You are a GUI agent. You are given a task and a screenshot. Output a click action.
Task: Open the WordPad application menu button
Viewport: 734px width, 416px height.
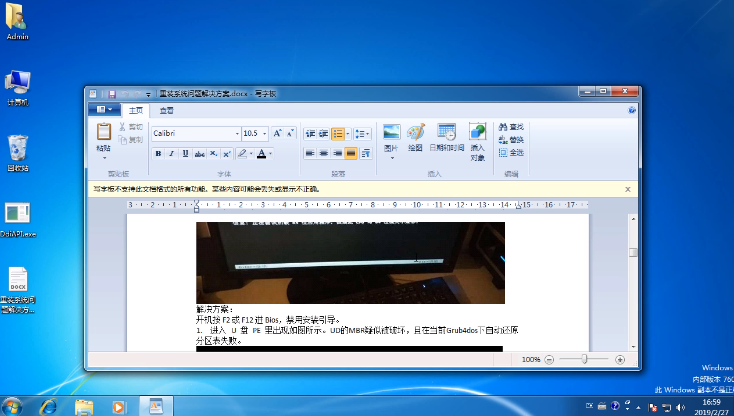[103, 110]
